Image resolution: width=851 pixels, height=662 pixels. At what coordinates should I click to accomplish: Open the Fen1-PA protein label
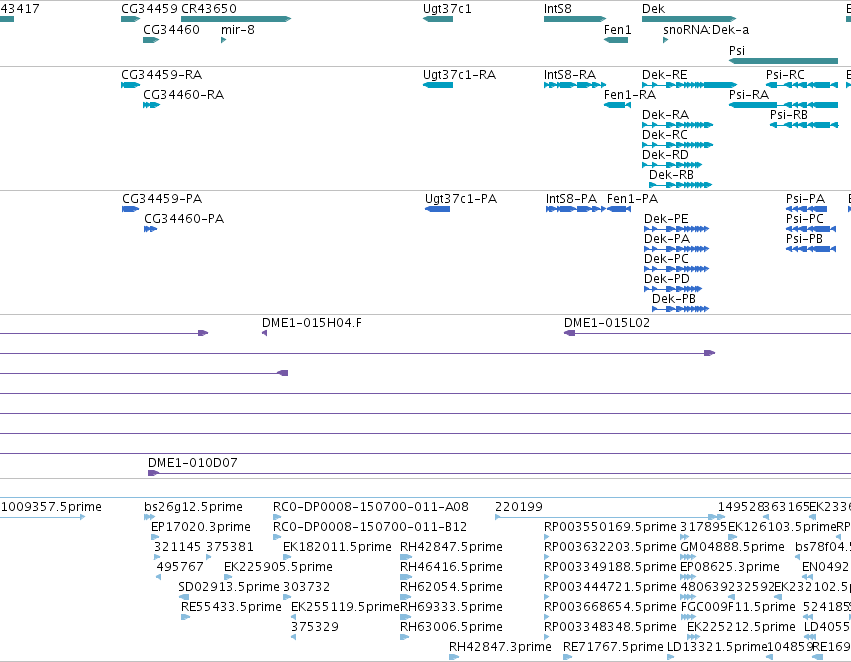pyautogui.click(x=632, y=199)
